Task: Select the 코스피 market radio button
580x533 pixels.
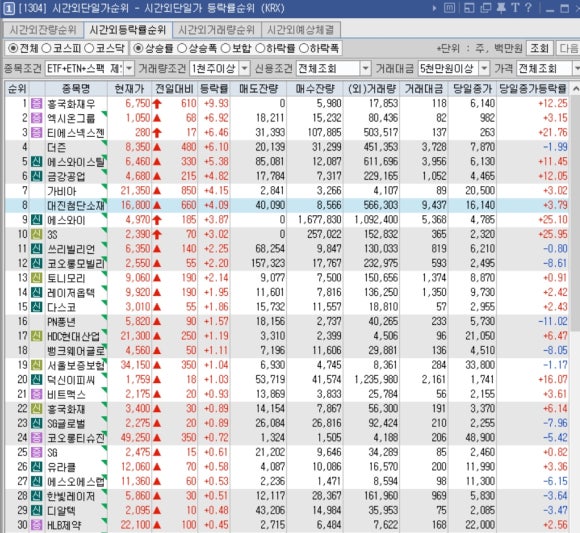Action: (46, 48)
